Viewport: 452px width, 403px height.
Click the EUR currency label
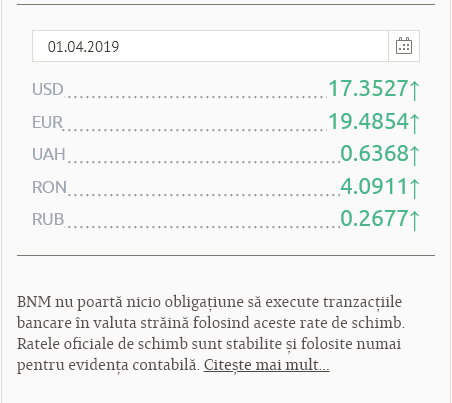[47, 122]
